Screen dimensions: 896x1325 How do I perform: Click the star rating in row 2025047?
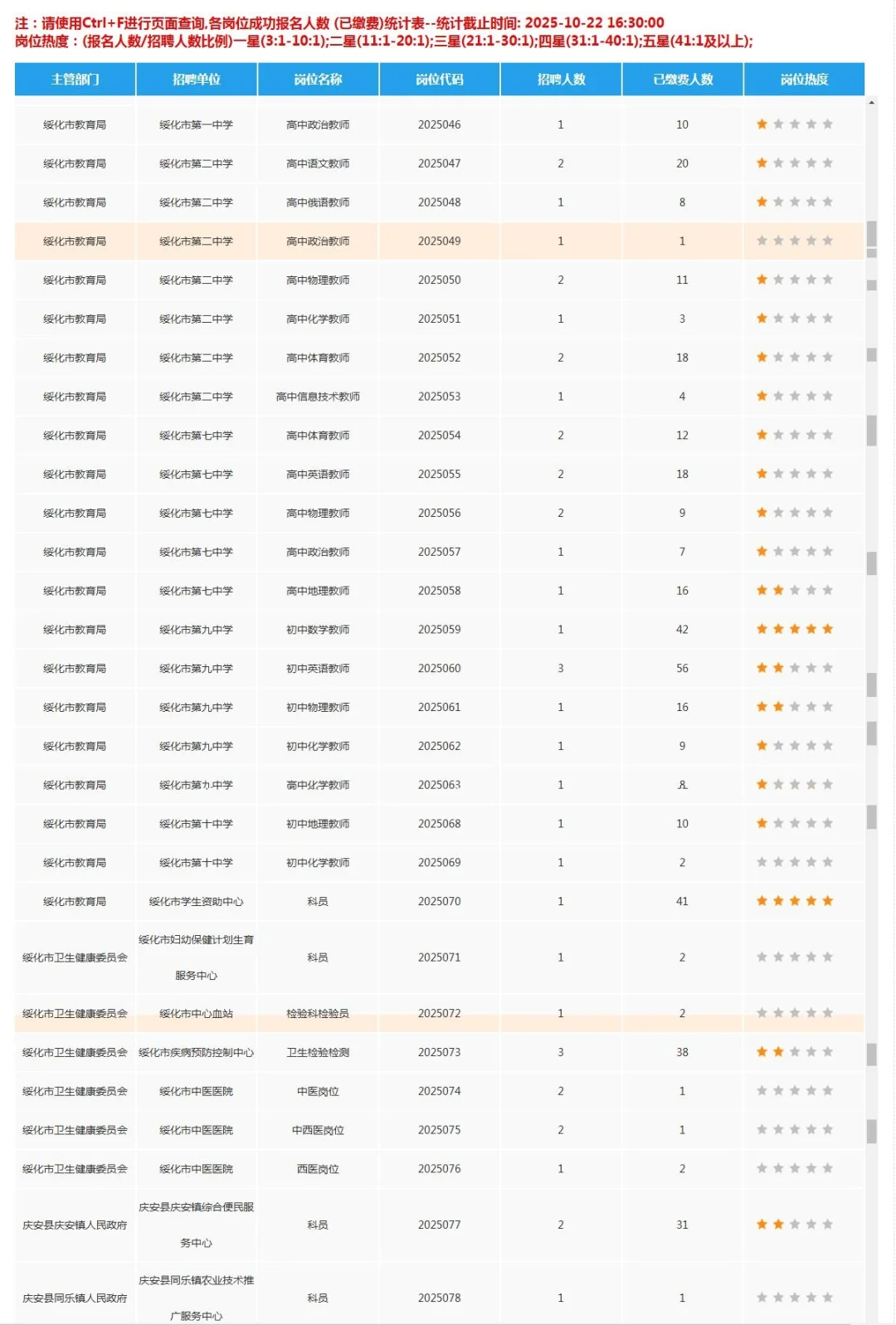point(794,163)
